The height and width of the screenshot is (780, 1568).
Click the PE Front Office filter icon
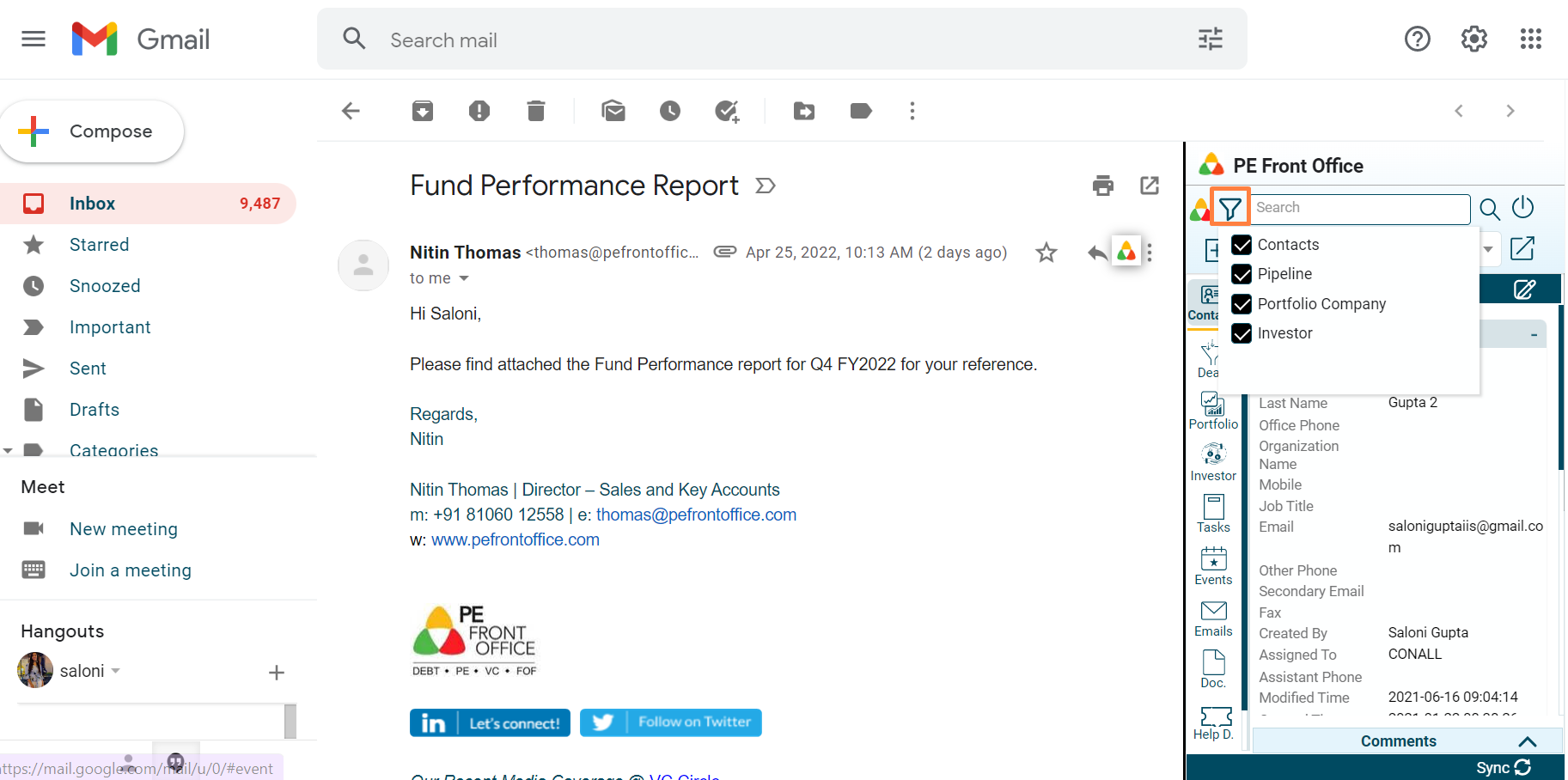tap(1229, 208)
